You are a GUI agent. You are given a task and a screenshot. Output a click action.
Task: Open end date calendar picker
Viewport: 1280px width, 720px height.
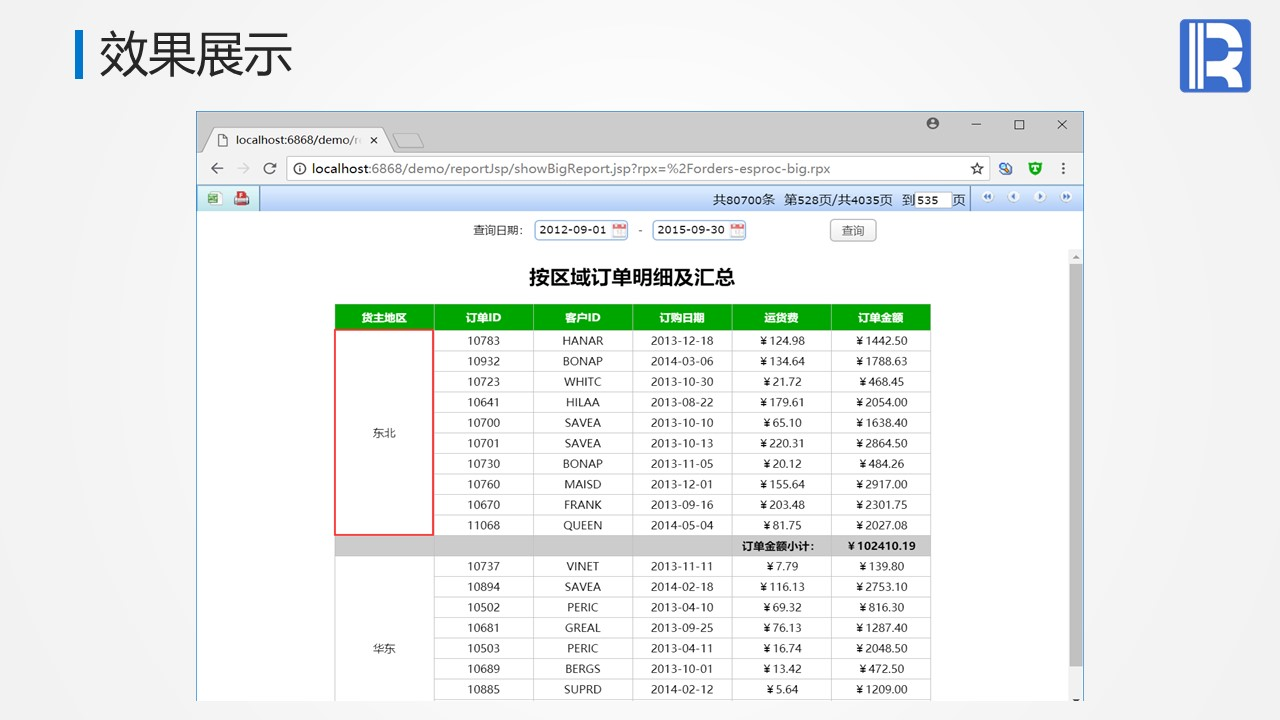[737, 230]
